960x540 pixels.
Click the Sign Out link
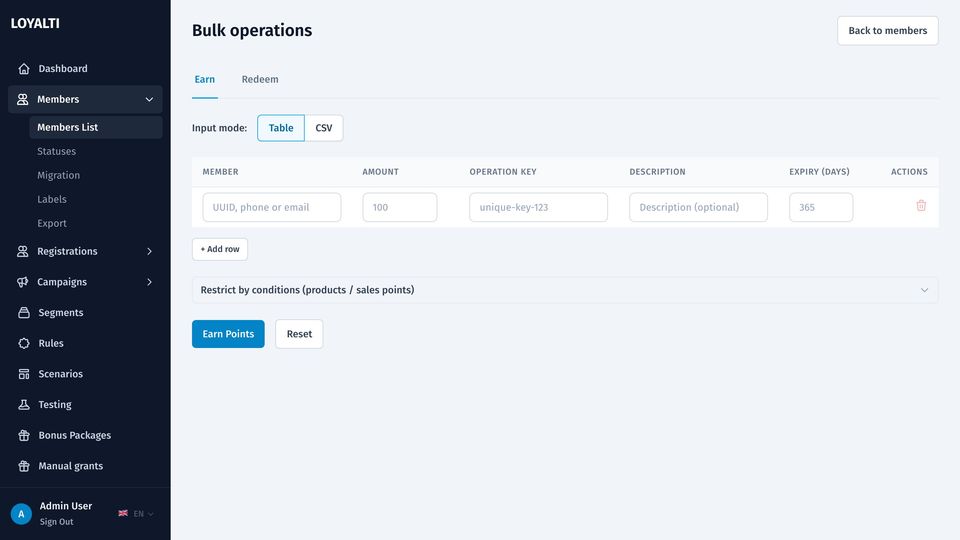[x=56, y=522]
